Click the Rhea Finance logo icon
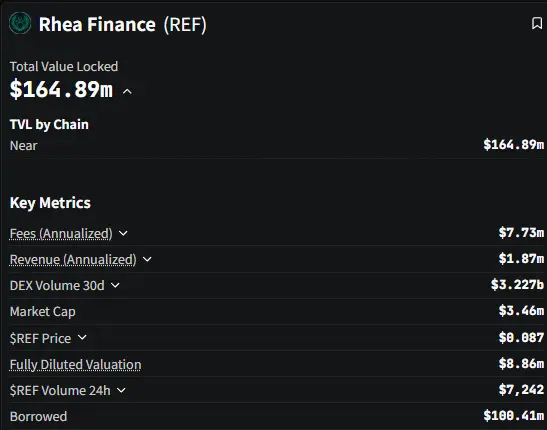This screenshot has width=547, height=430. click(20, 23)
